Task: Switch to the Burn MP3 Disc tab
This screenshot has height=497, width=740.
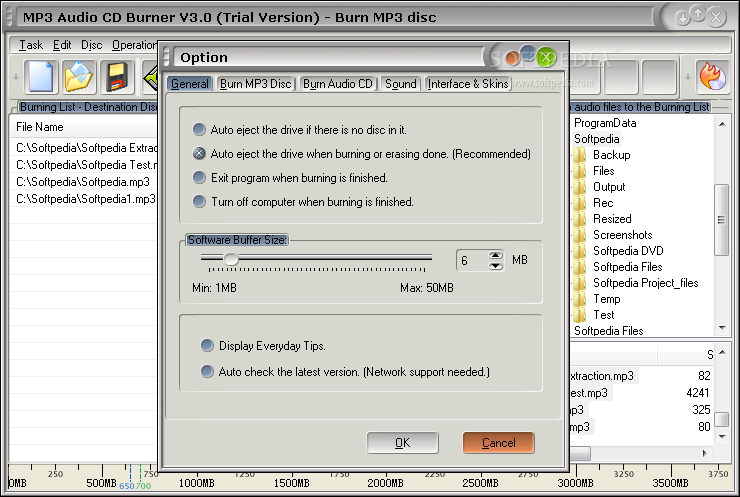Action: [x=255, y=84]
